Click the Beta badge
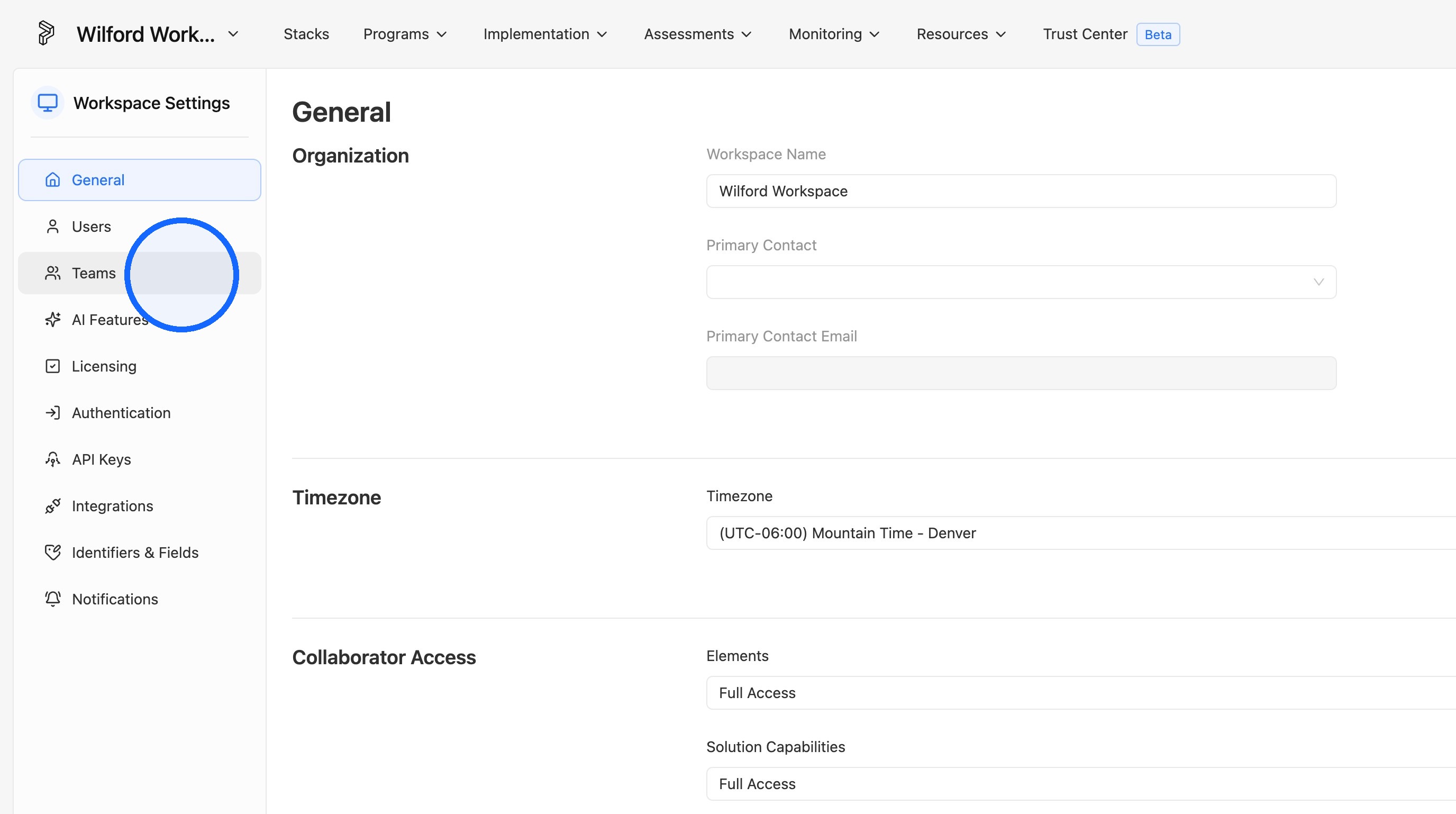Screen dimensions: 1456x814 pos(1158,34)
